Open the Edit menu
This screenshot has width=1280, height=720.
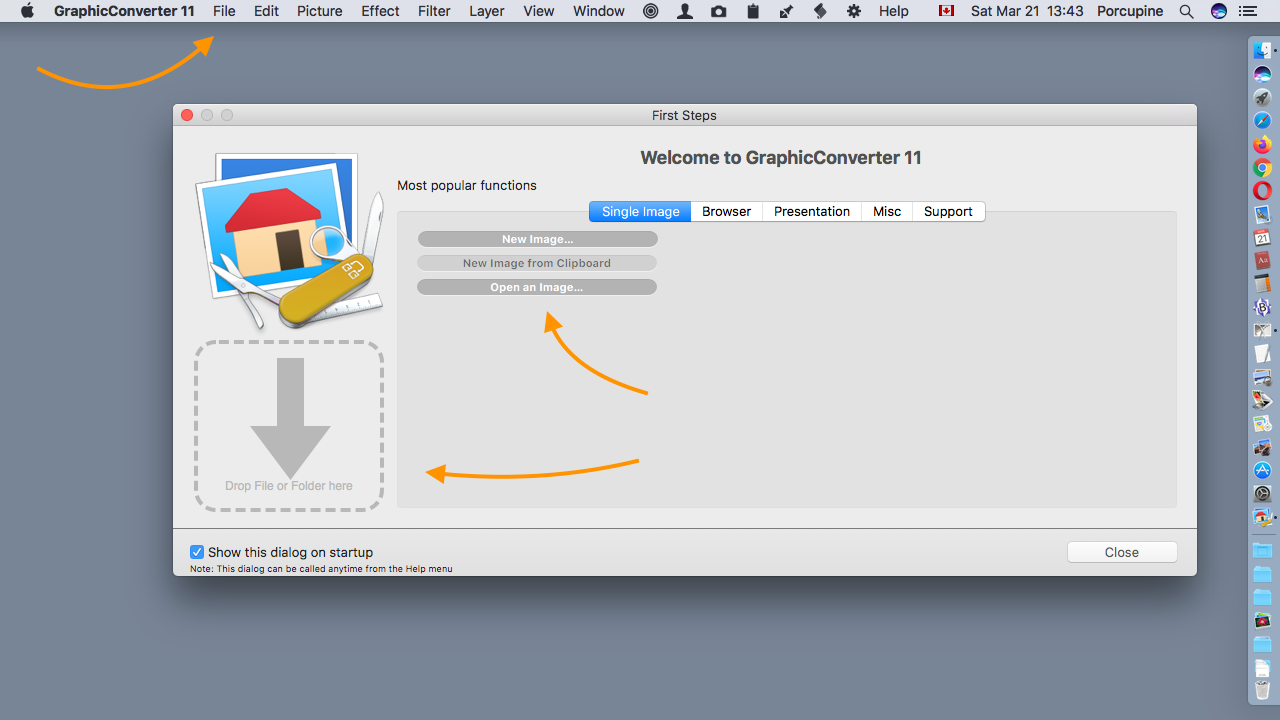(266, 11)
